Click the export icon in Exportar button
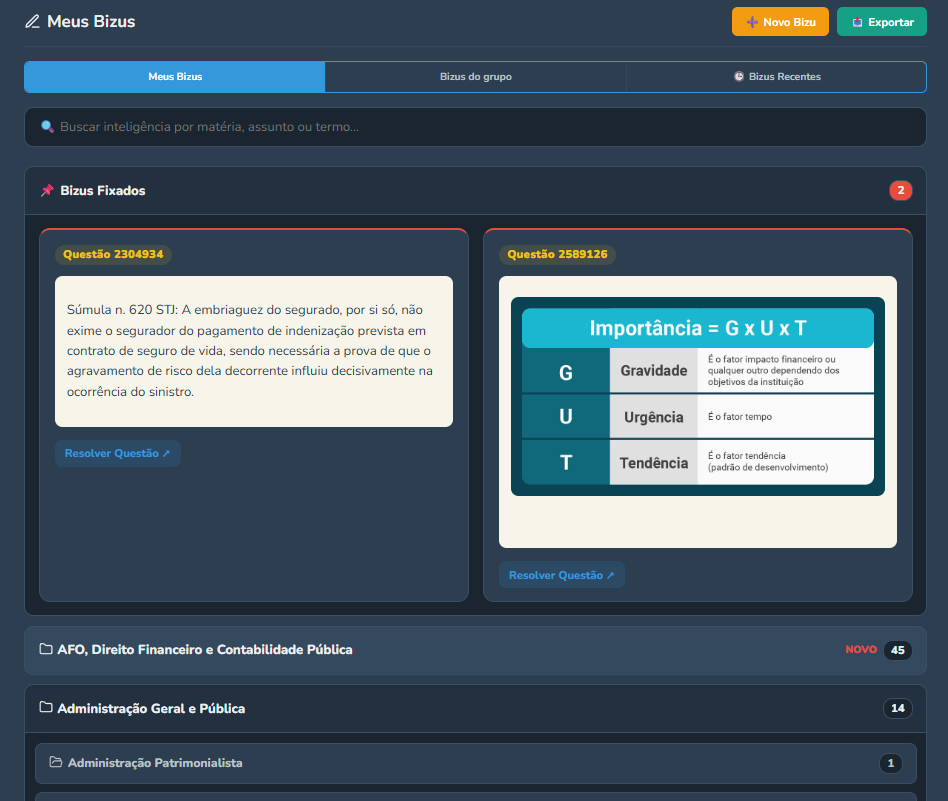This screenshot has height=801, width=948. tap(857, 22)
